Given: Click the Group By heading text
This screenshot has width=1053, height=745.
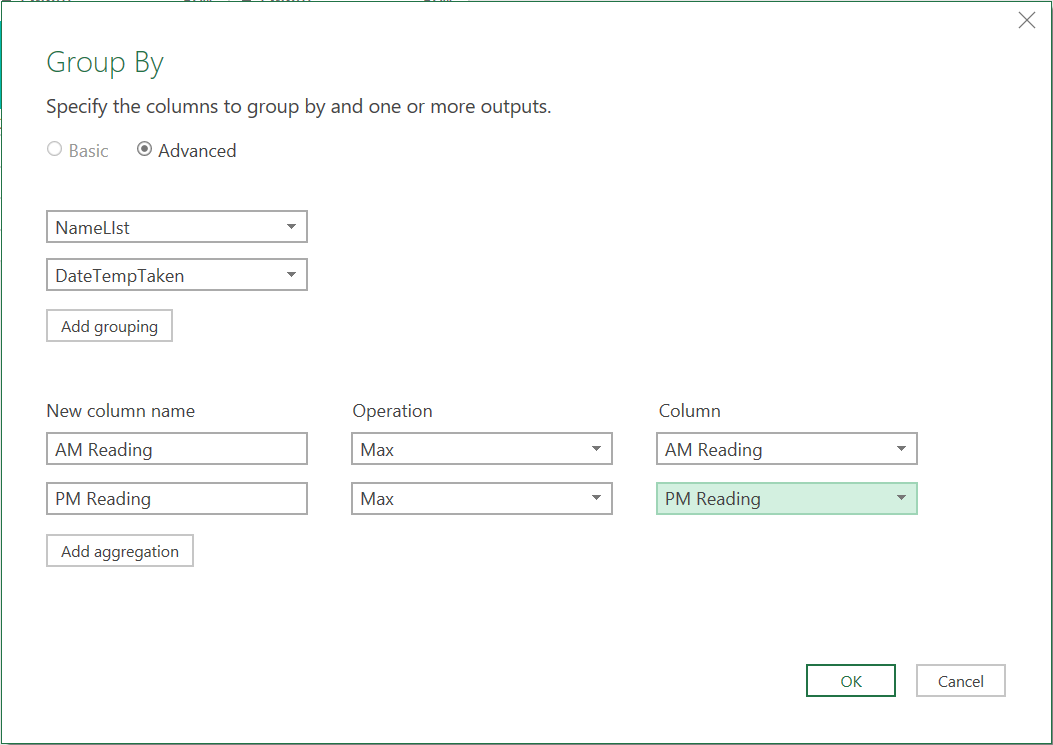Looking at the screenshot, I should [x=105, y=63].
